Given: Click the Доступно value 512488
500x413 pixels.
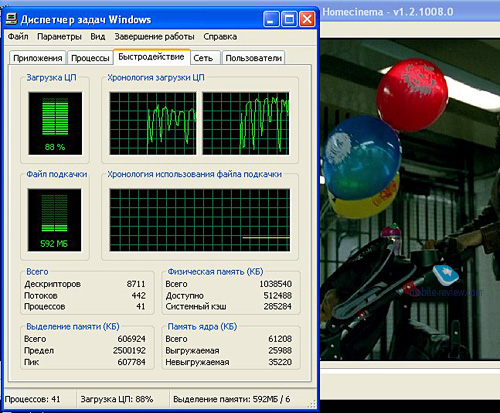Looking at the screenshot, I should (x=278, y=295).
